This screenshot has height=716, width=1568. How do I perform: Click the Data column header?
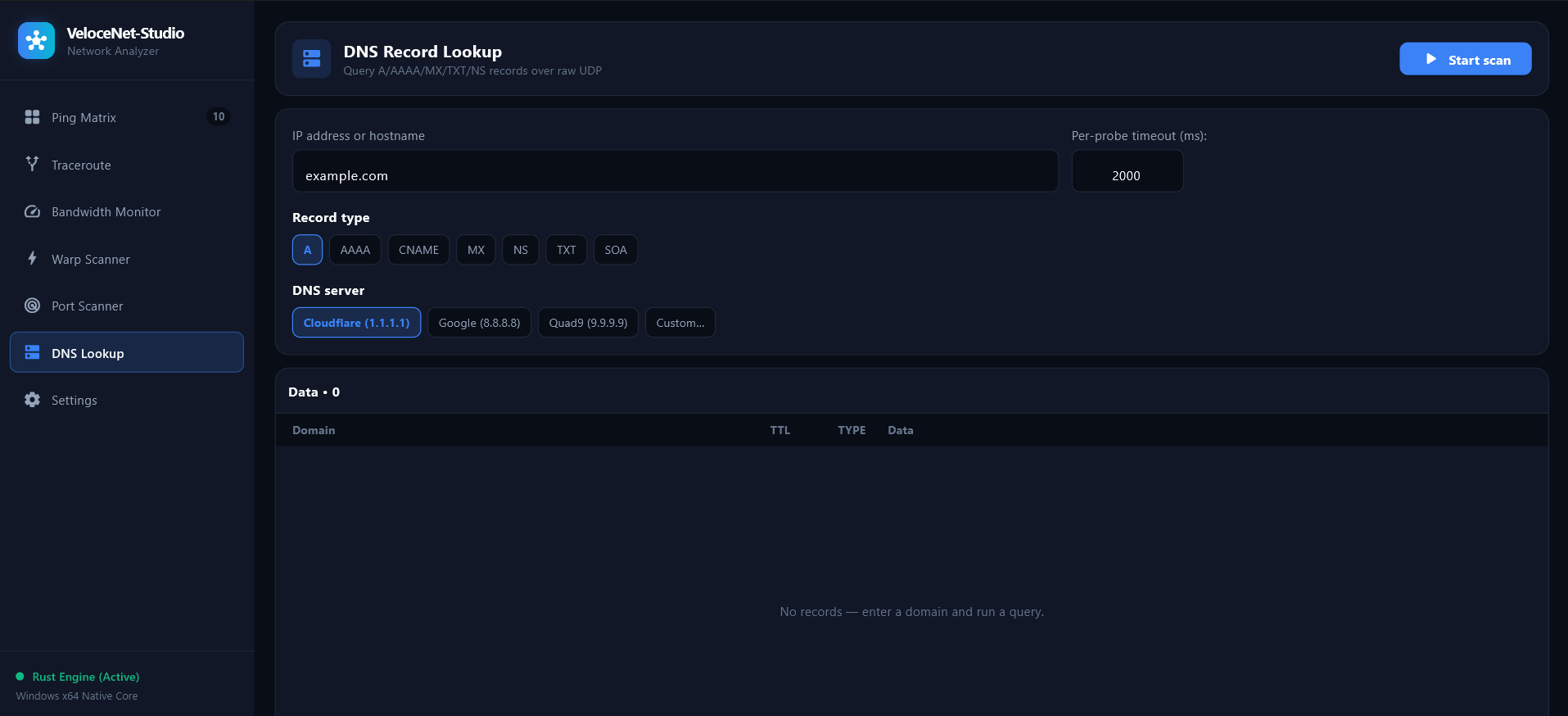click(901, 430)
